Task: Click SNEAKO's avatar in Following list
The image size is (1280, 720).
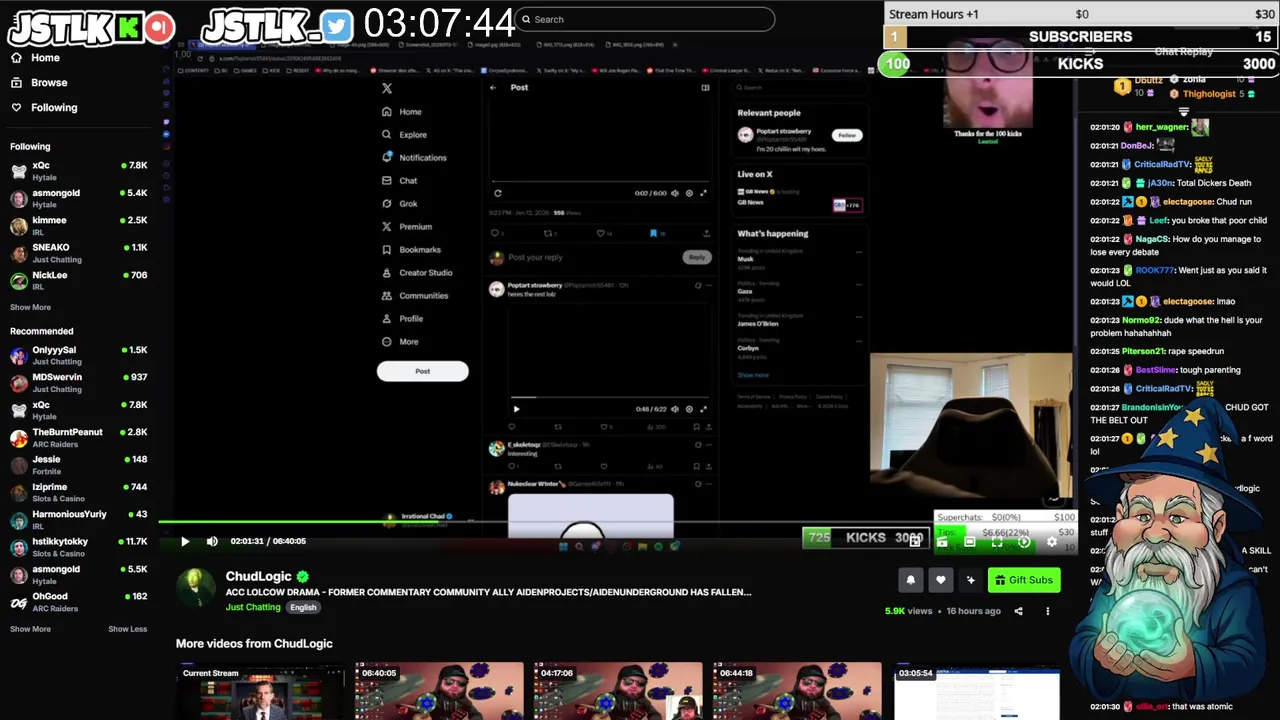Action: 18,253
